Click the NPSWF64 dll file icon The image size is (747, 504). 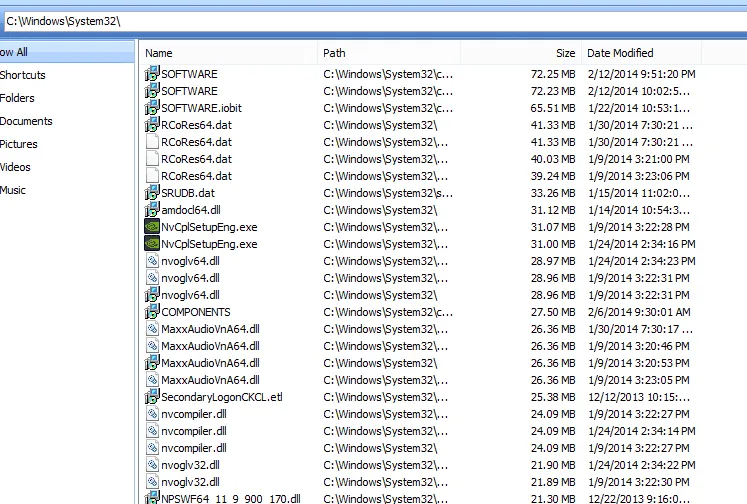152,499
